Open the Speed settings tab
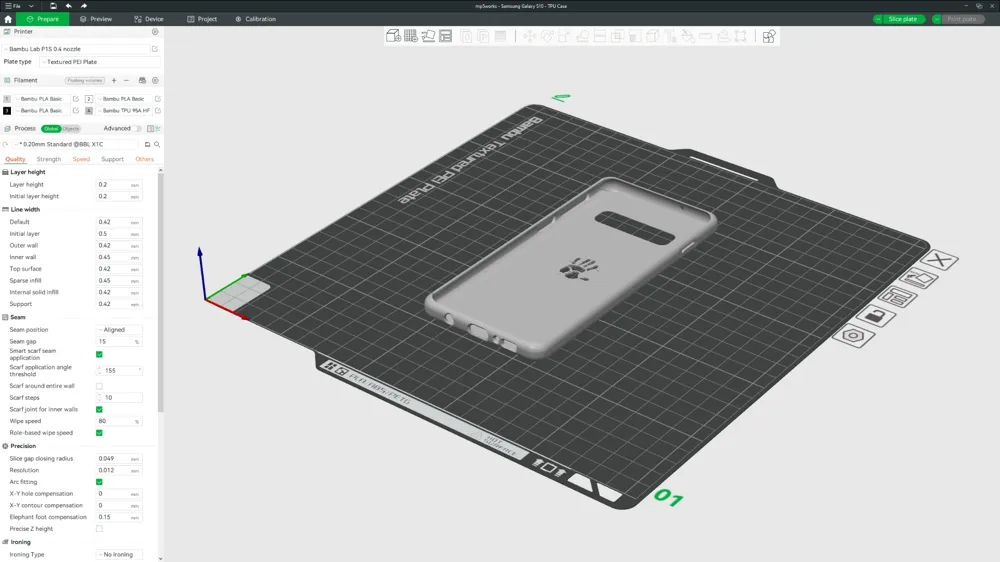Image resolution: width=1000 pixels, height=562 pixels. 81,159
